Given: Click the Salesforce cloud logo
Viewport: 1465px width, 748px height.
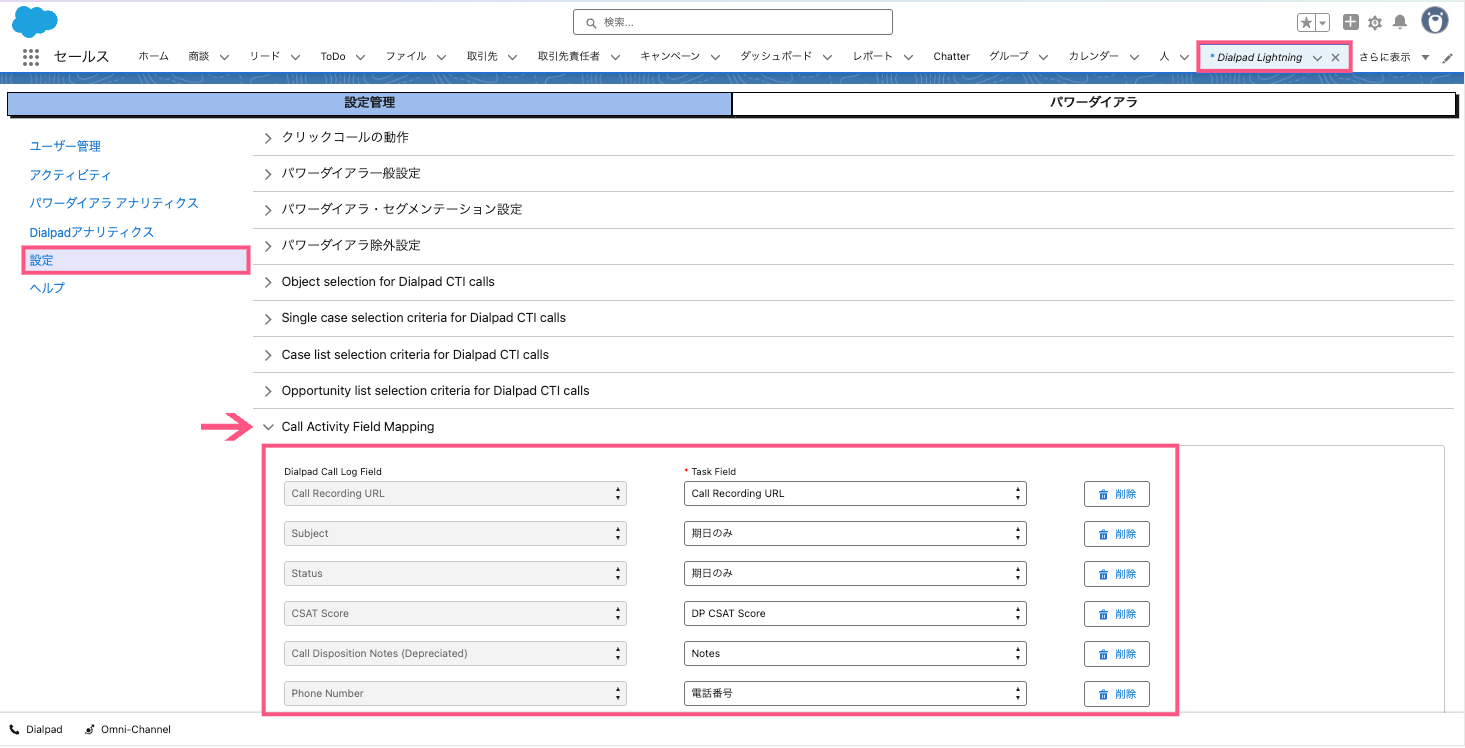Looking at the screenshot, I should (x=35, y=20).
